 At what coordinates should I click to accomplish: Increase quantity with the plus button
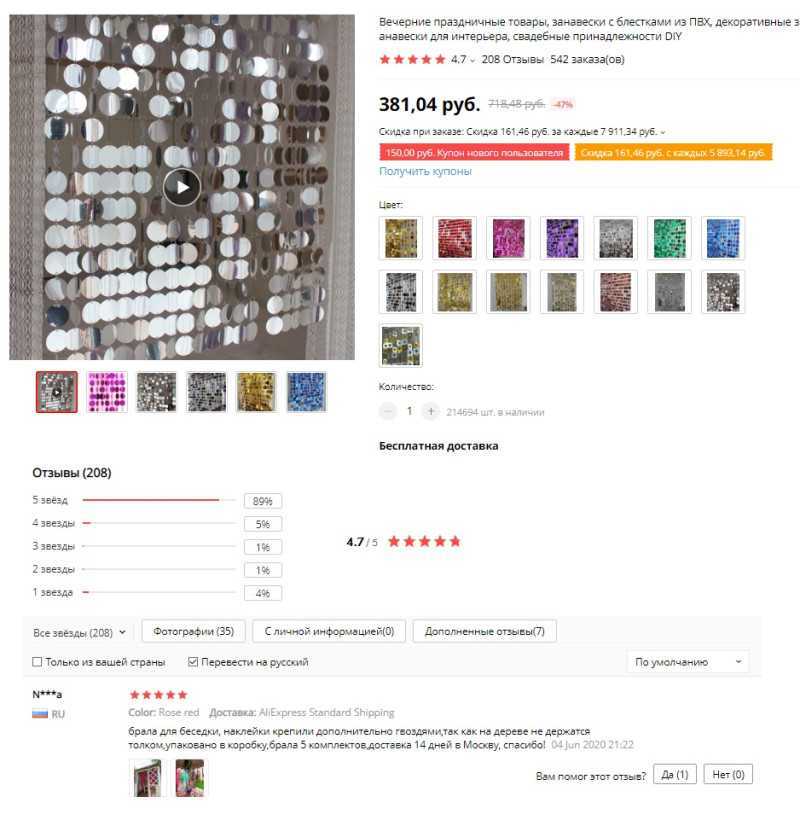[430, 411]
